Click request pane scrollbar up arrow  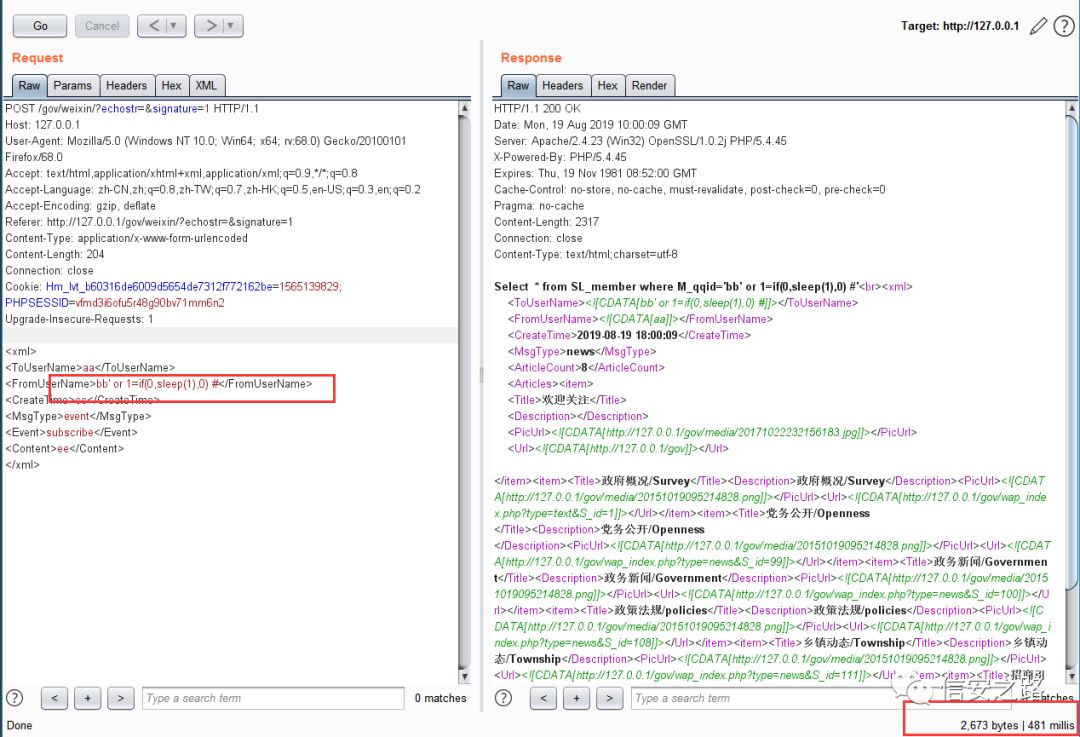(464, 108)
